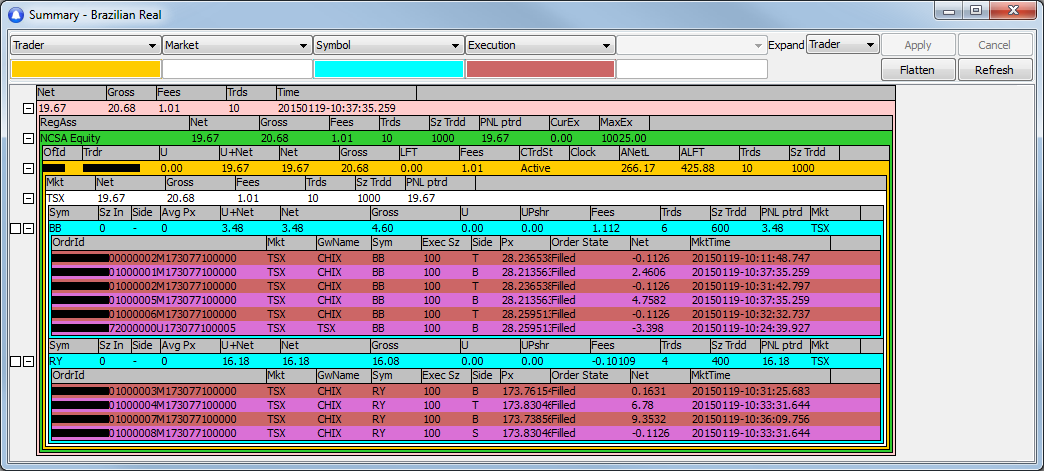Tick the checkbox beside the RY row

pyautogui.click(x=14, y=361)
